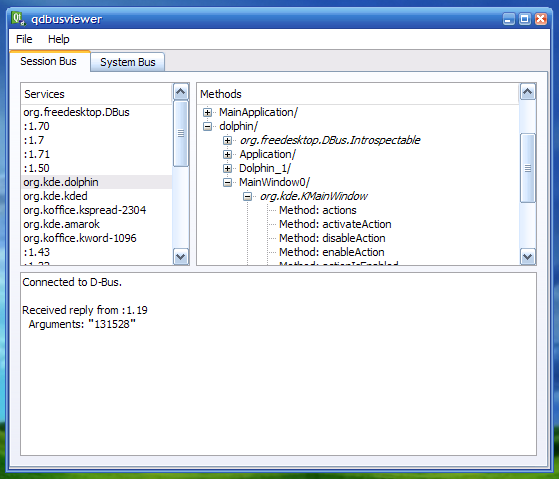559x479 pixels.
Task: Select the org.kde.KMainWindow interface label
Action: [314, 196]
